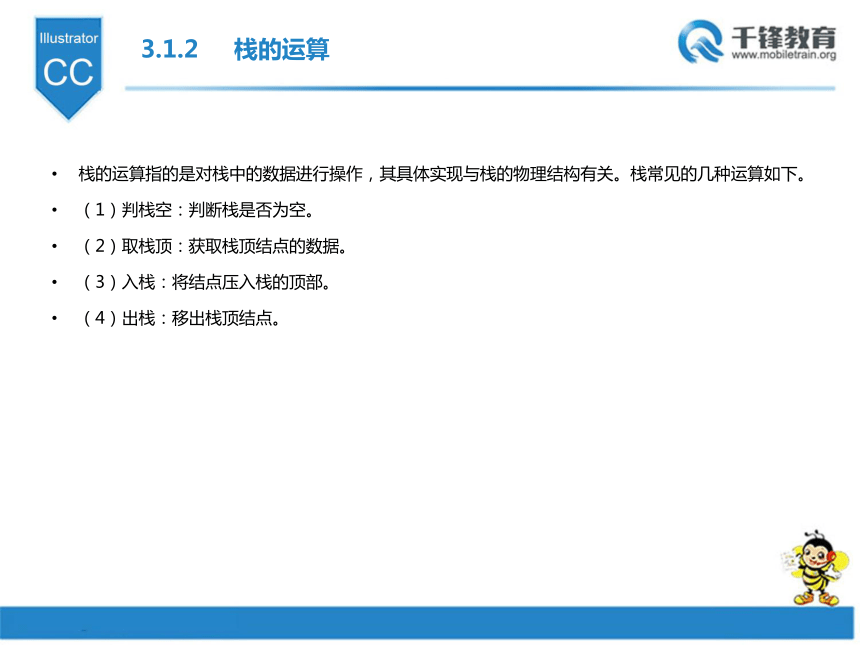Select the heading number 3.1.2
Image resolution: width=860 pixels, height=645 pixels.
coord(169,49)
